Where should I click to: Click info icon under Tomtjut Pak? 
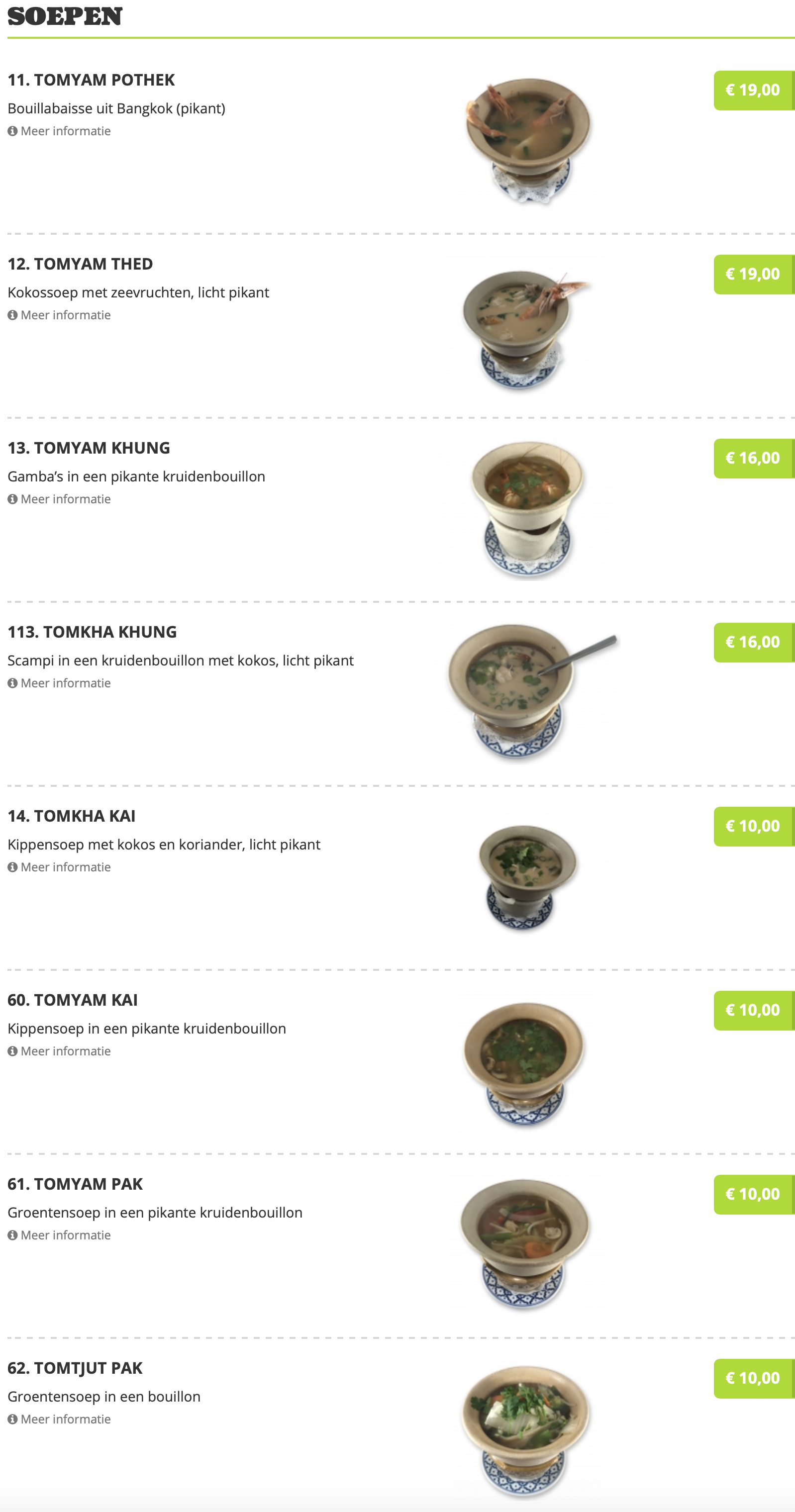click(12, 1419)
